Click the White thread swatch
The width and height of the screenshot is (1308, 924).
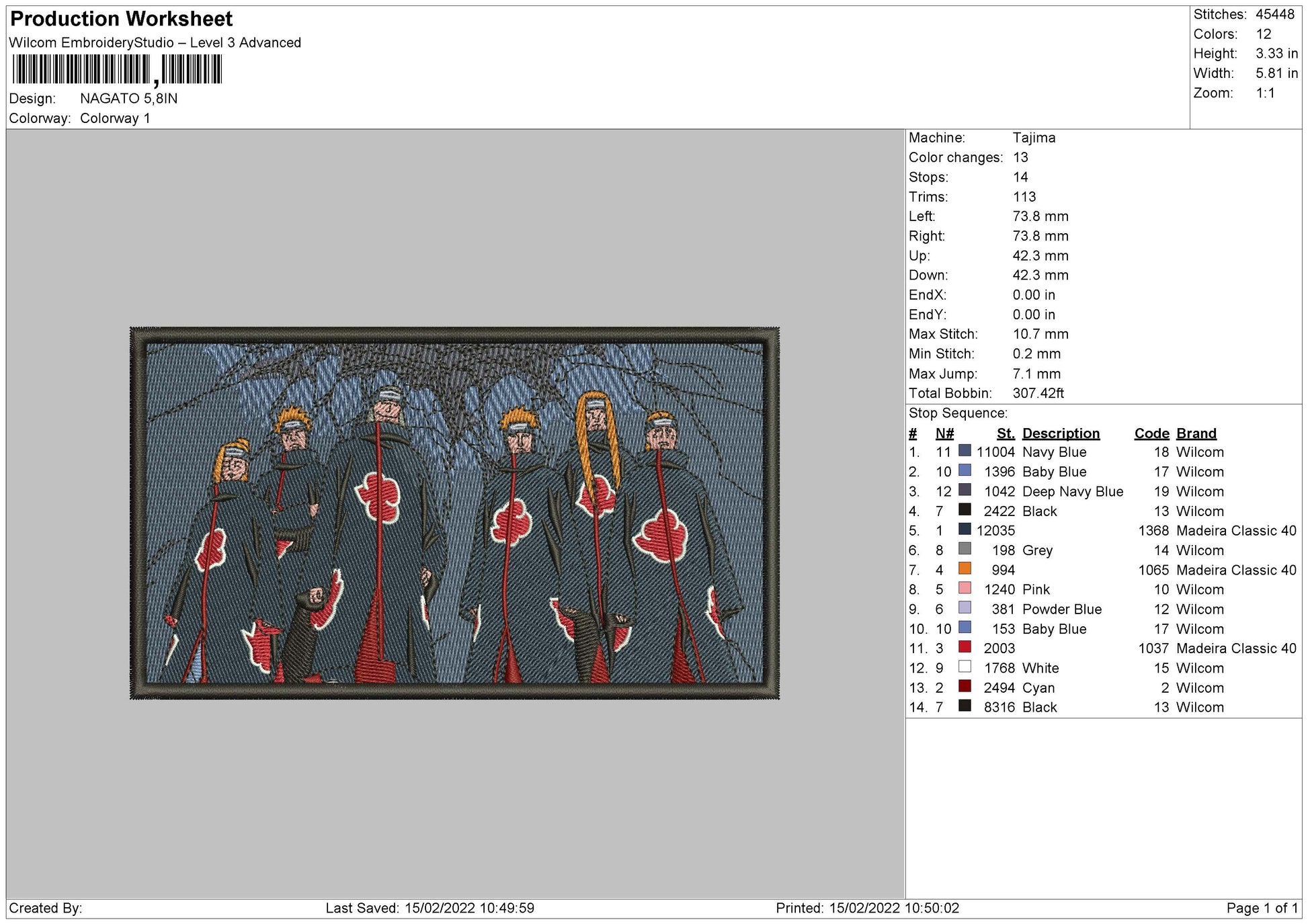click(965, 667)
